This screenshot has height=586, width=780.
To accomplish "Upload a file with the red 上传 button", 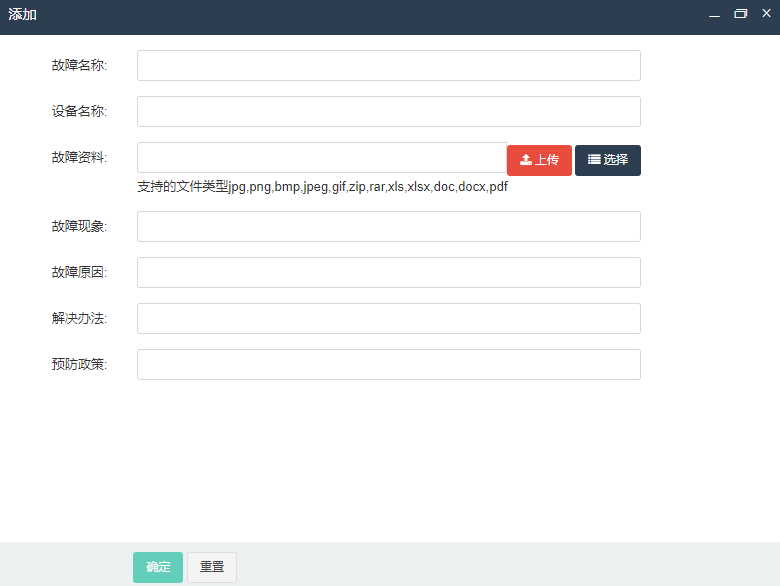I will click(539, 160).
